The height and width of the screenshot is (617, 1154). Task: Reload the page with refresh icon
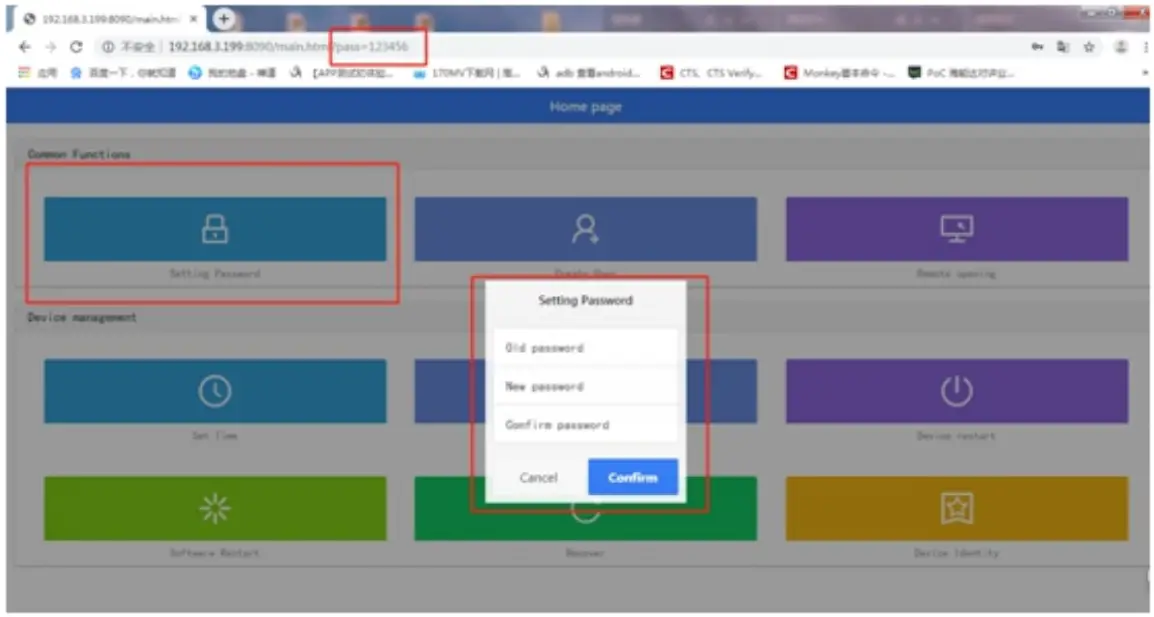tap(76, 47)
